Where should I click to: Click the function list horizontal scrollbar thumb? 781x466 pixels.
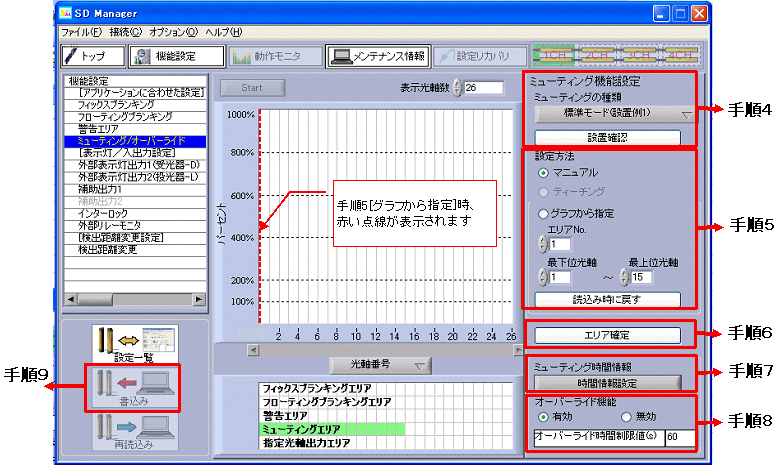96,299
